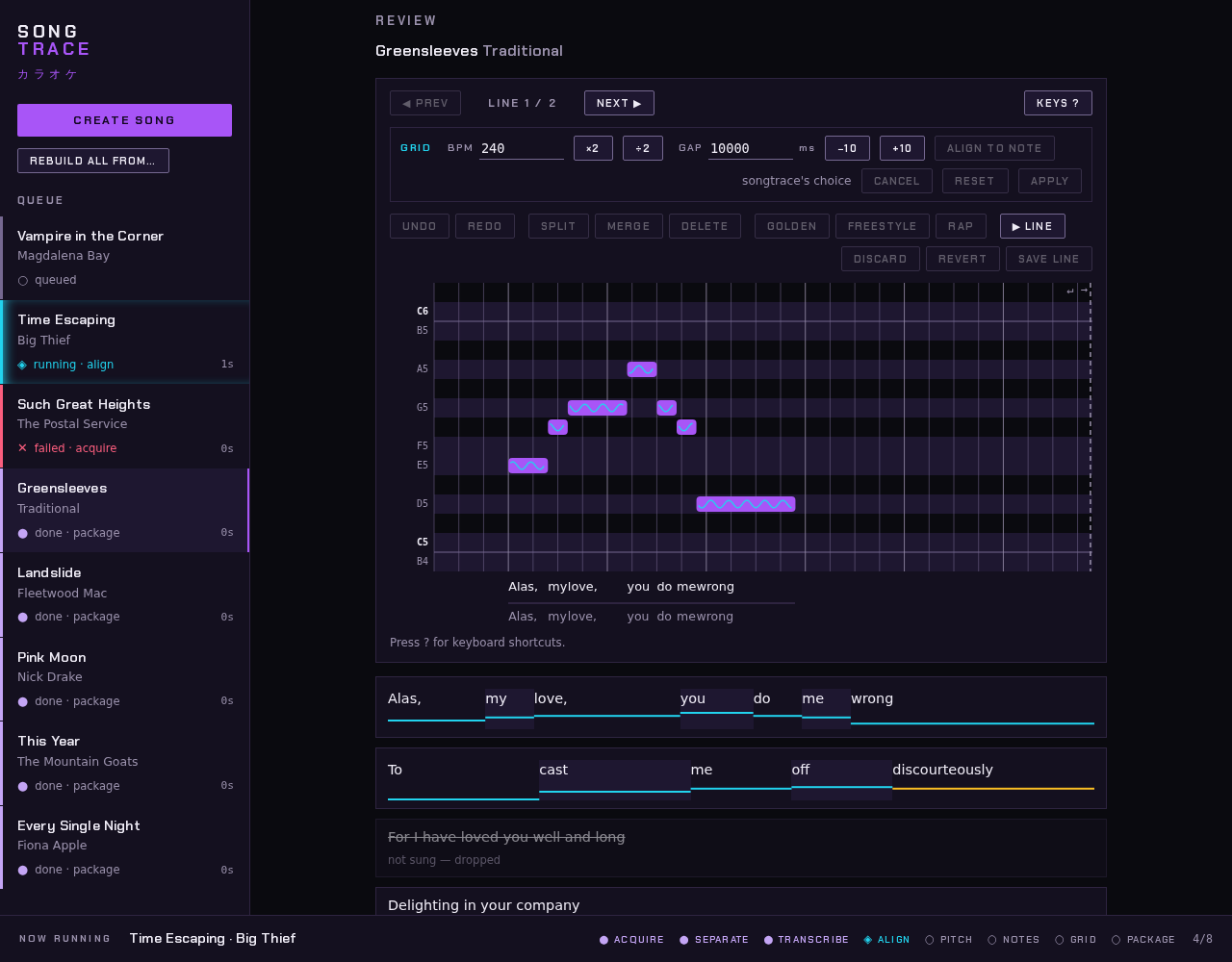Click the PACKAGE pipeline stage in status bar
Image resolution: width=1232 pixels, height=962 pixels.
1143,940
